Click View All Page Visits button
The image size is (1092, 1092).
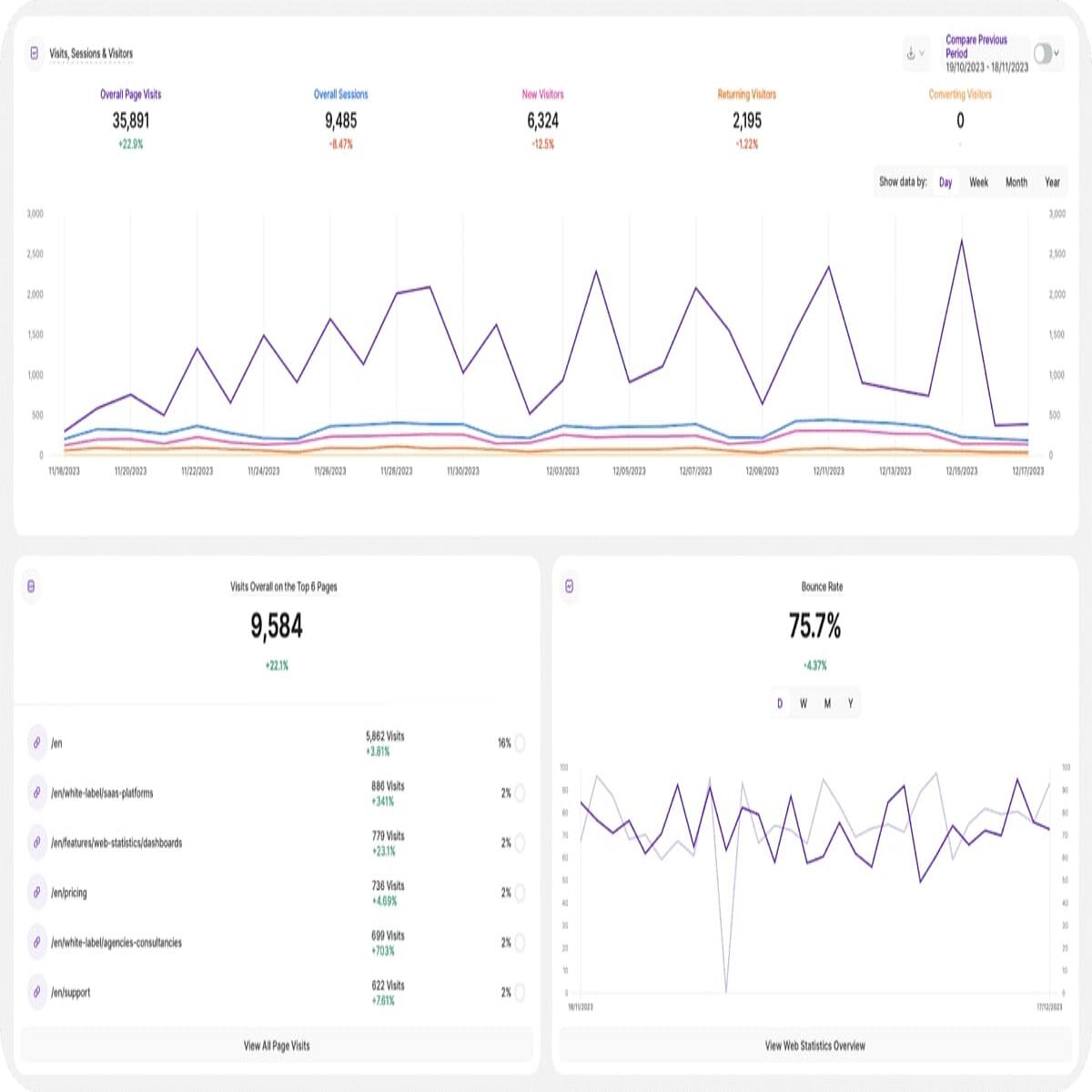pos(277,1046)
